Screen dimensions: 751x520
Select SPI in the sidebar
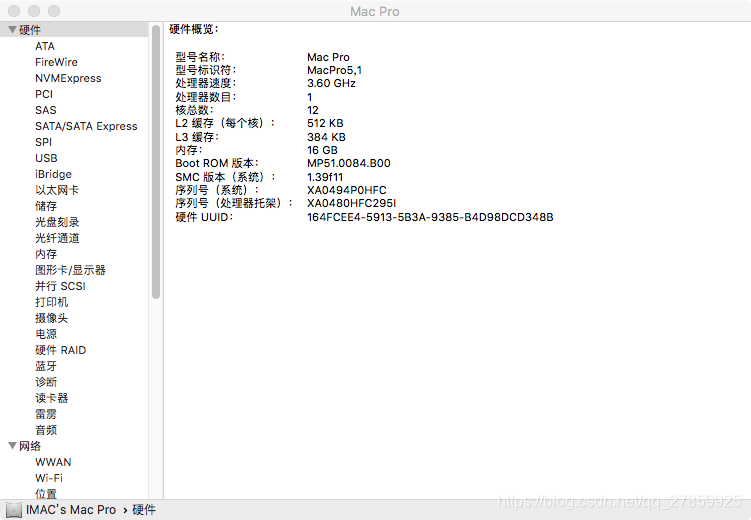43,142
